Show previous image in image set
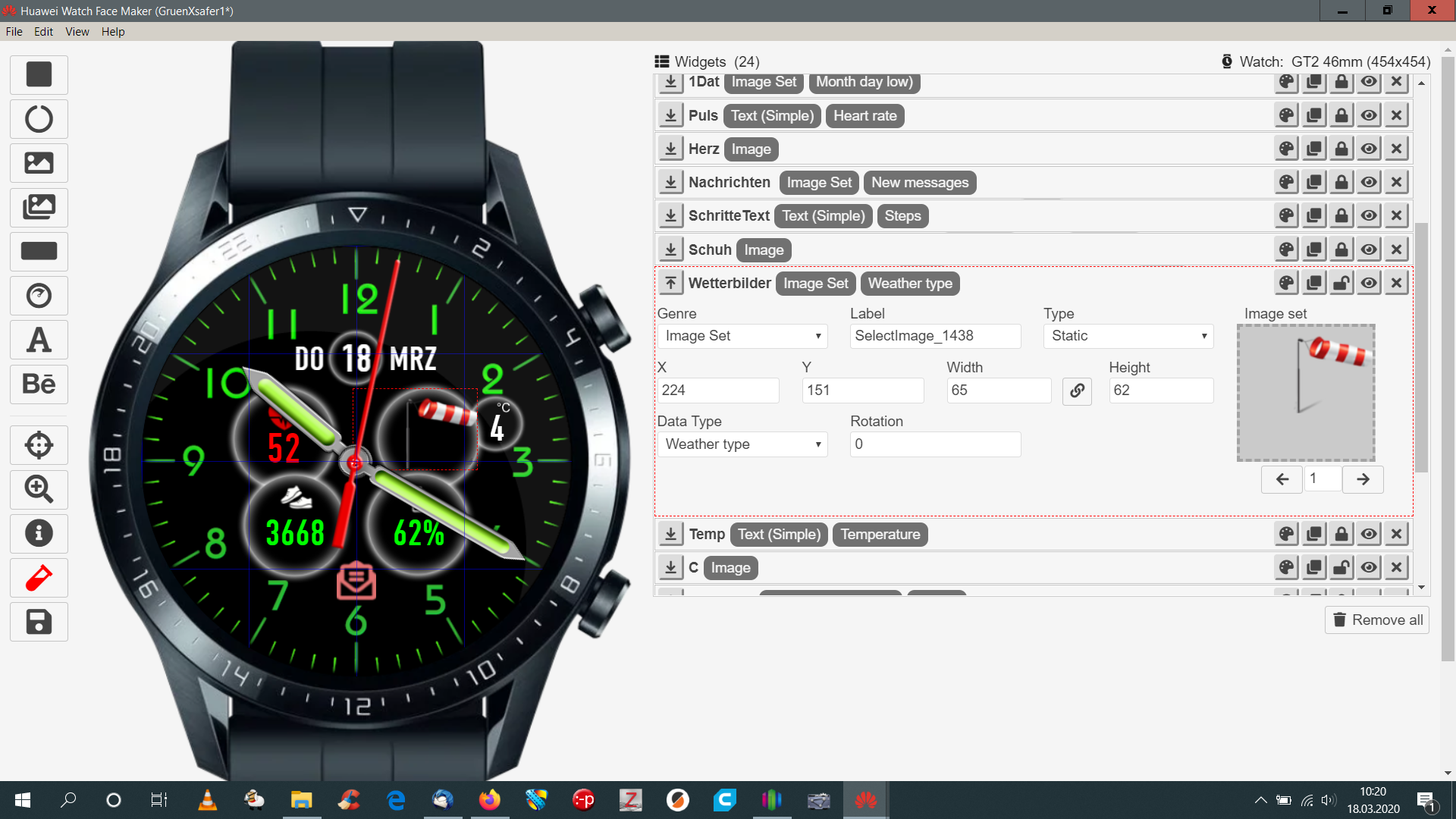 coord(1282,479)
